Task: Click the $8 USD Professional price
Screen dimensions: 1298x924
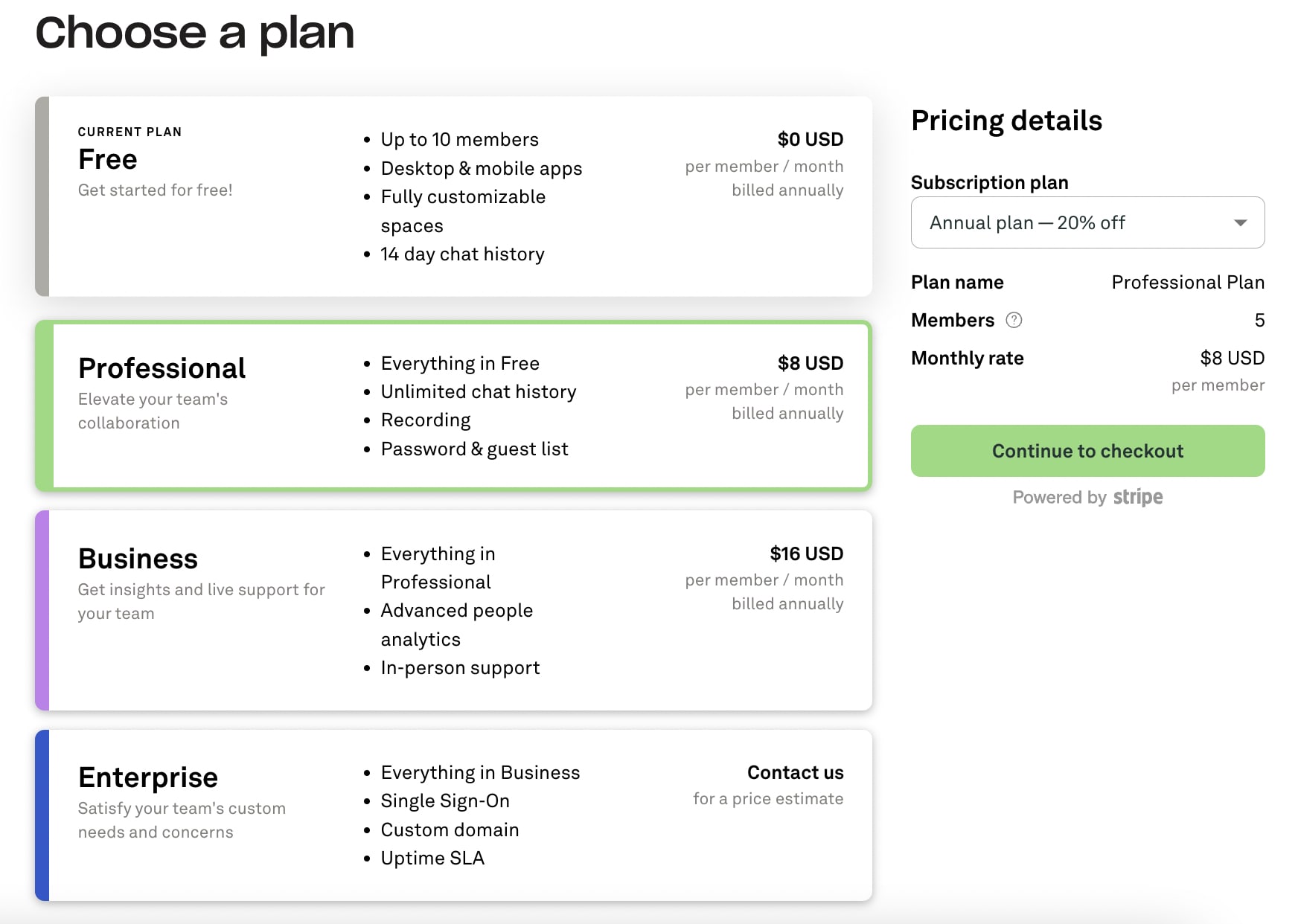Action: [x=810, y=363]
